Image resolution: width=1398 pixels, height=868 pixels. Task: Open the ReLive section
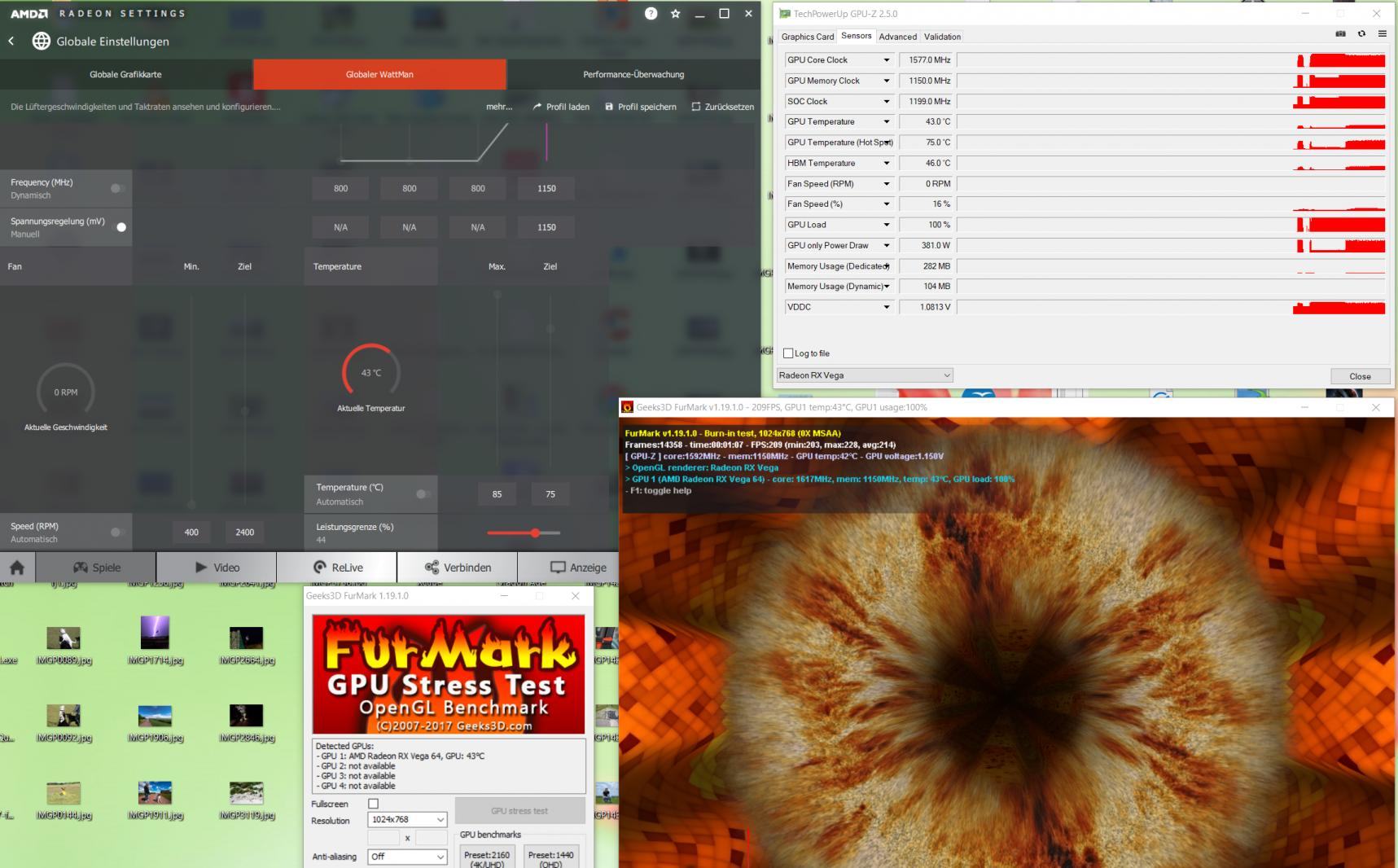tap(337, 568)
